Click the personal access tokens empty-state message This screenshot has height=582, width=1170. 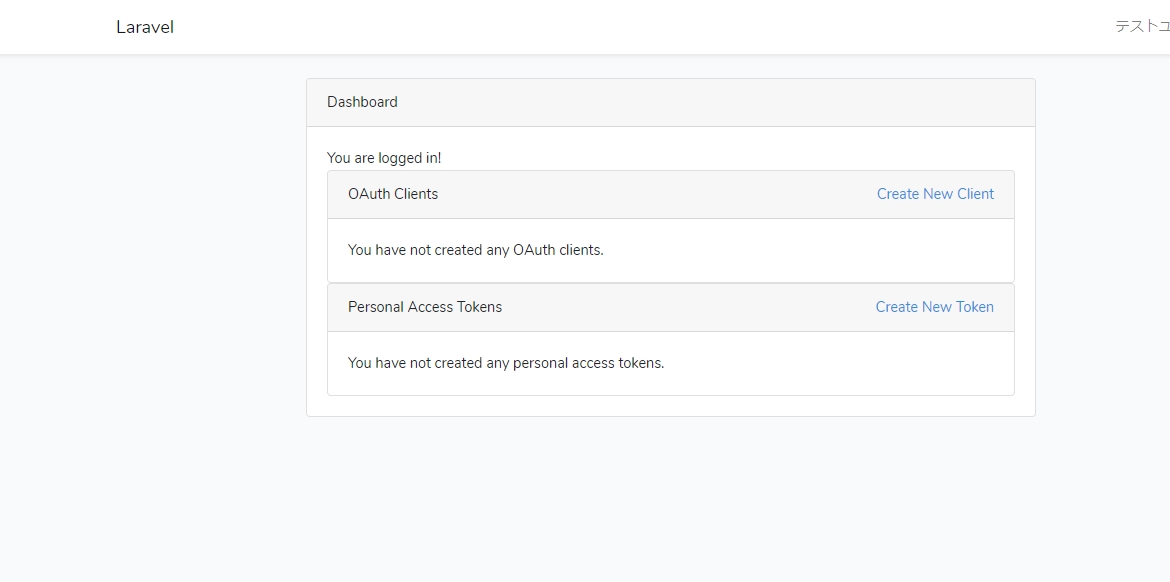tap(506, 362)
